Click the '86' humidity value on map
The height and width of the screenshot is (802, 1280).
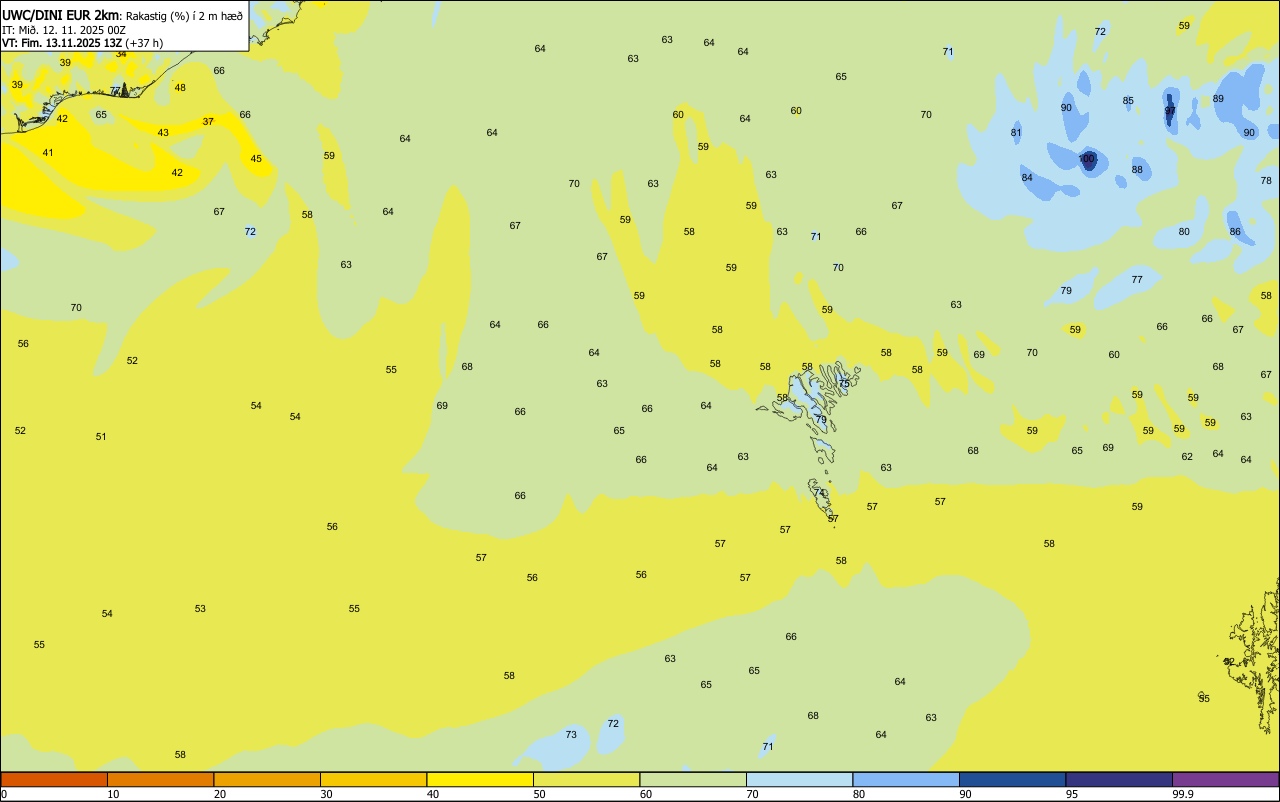(x=1235, y=232)
